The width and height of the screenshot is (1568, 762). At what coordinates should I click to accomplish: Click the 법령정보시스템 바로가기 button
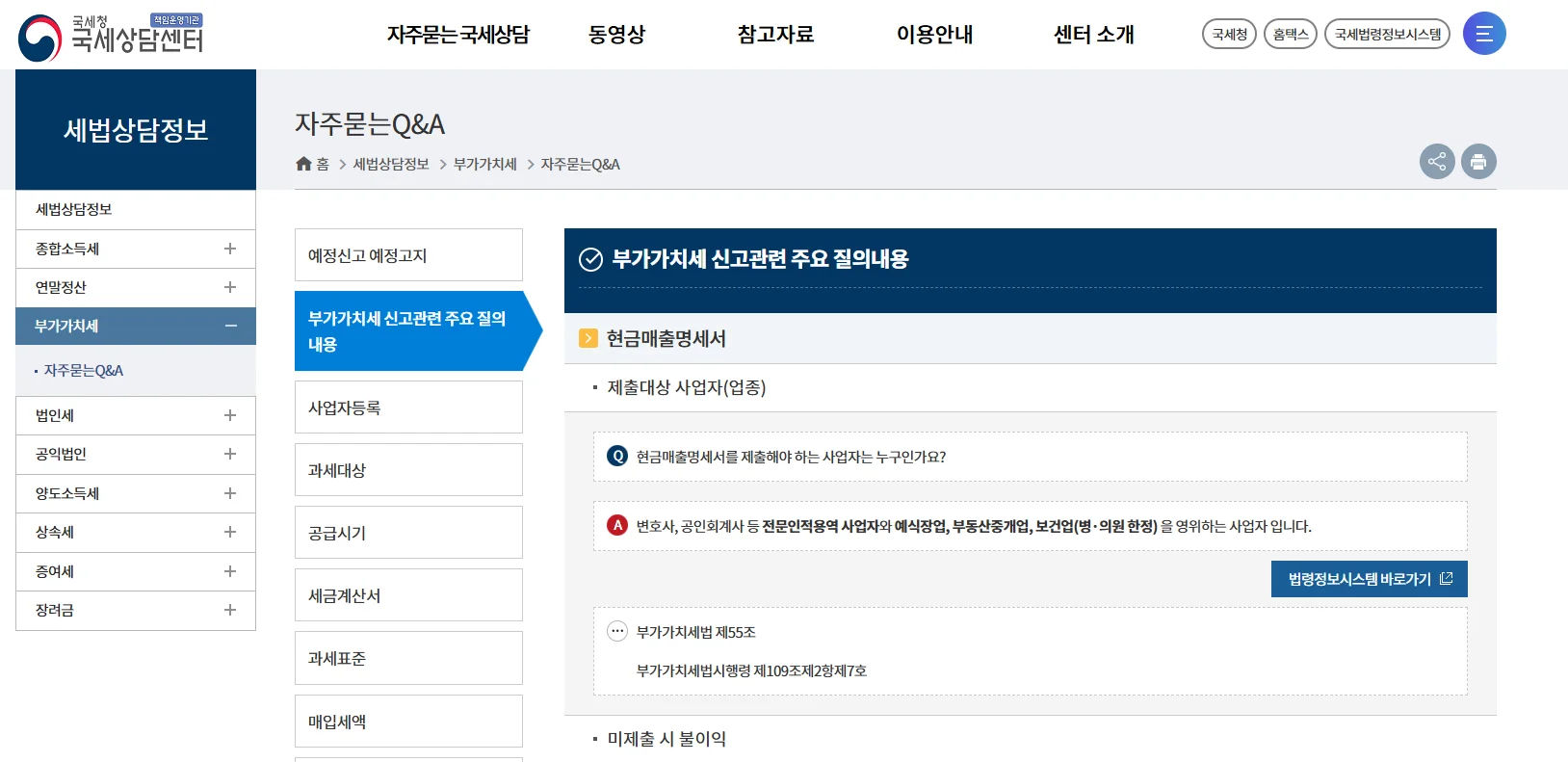click(x=1369, y=579)
